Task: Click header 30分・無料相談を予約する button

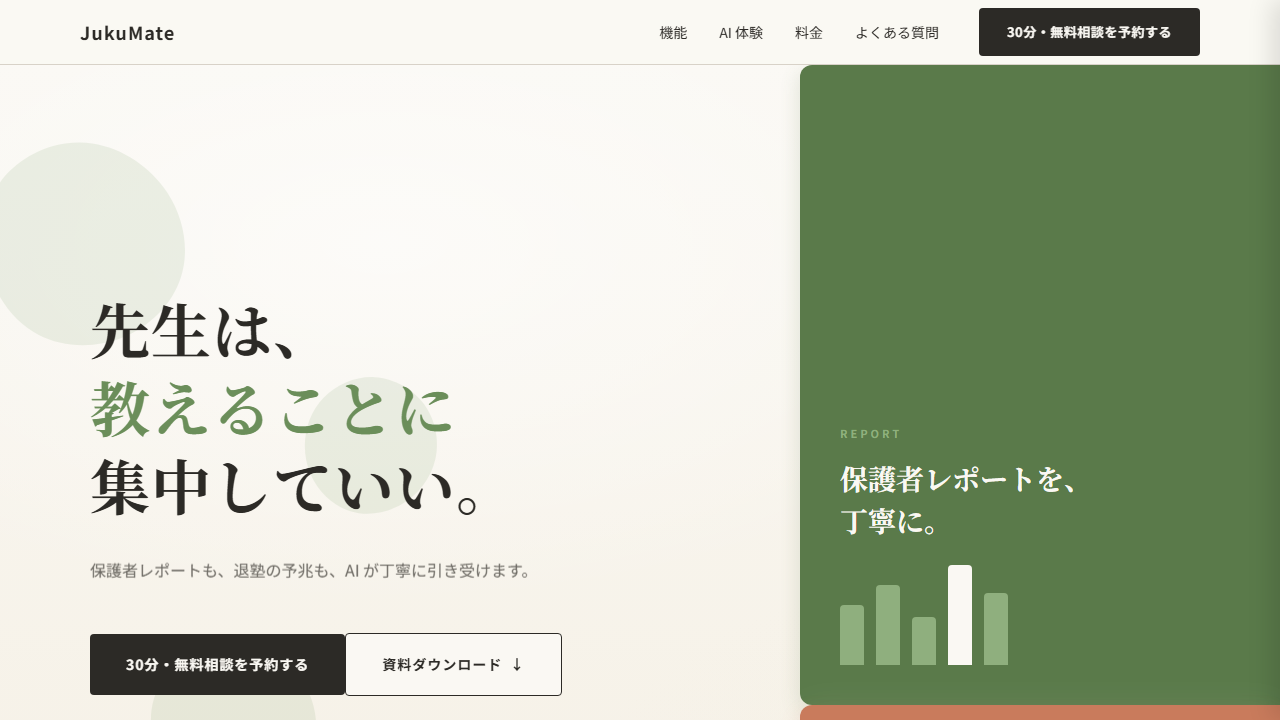Action: coord(1089,32)
